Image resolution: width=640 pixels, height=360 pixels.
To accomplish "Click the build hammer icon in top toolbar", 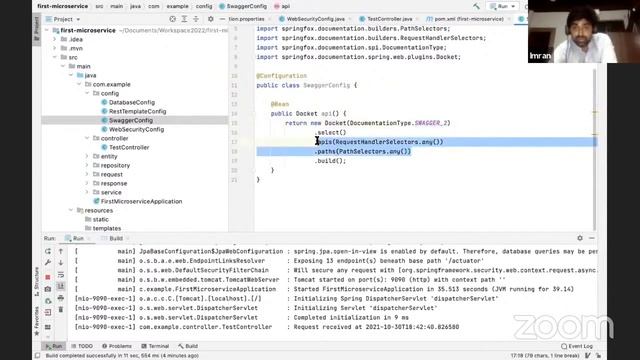I will 476,6.
